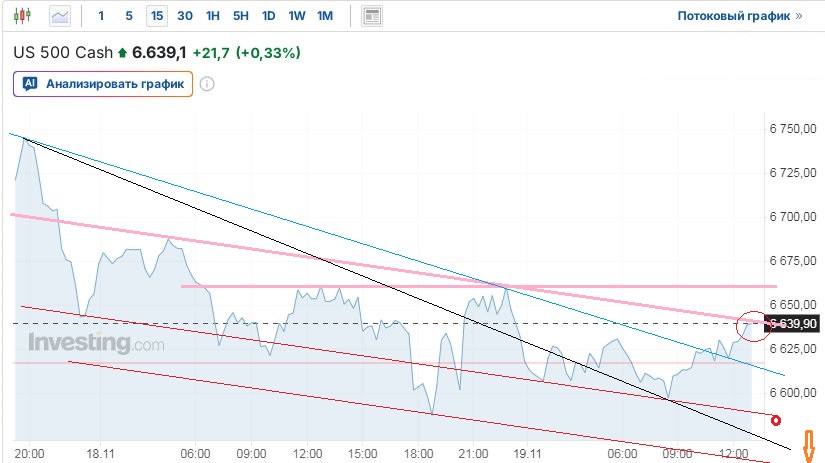Click the orange down arrow at chart corner
The image size is (825, 463).
pyautogui.click(x=811, y=445)
